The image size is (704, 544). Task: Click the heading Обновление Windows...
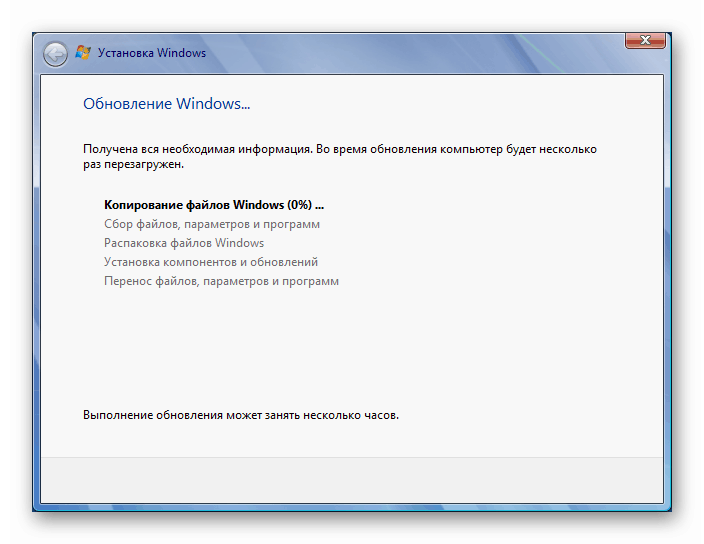tap(167, 104)
